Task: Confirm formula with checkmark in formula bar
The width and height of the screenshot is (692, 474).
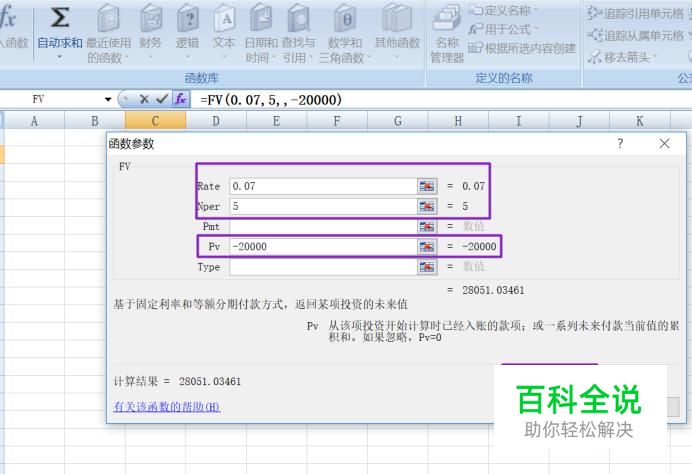Action: pos(162,99)
